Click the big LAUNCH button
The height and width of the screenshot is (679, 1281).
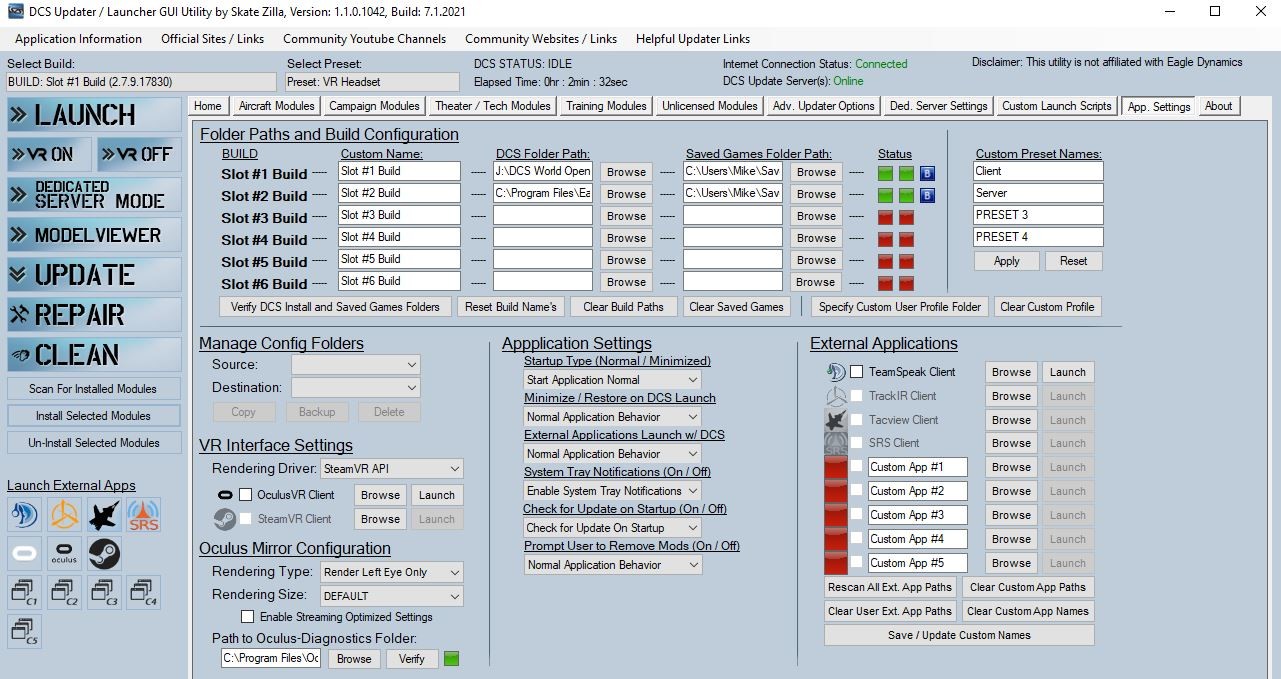94,115
